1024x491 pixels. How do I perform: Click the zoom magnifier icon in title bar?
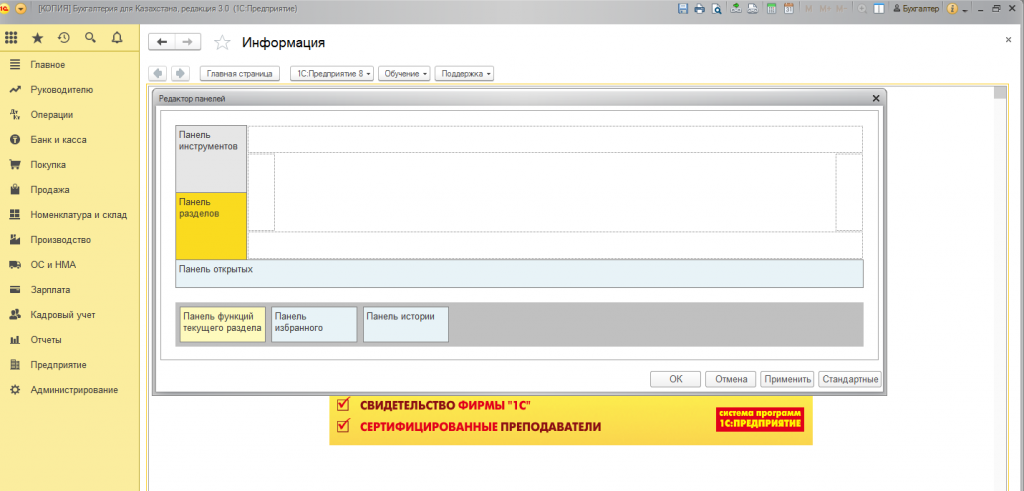click(x=862, y=9)
